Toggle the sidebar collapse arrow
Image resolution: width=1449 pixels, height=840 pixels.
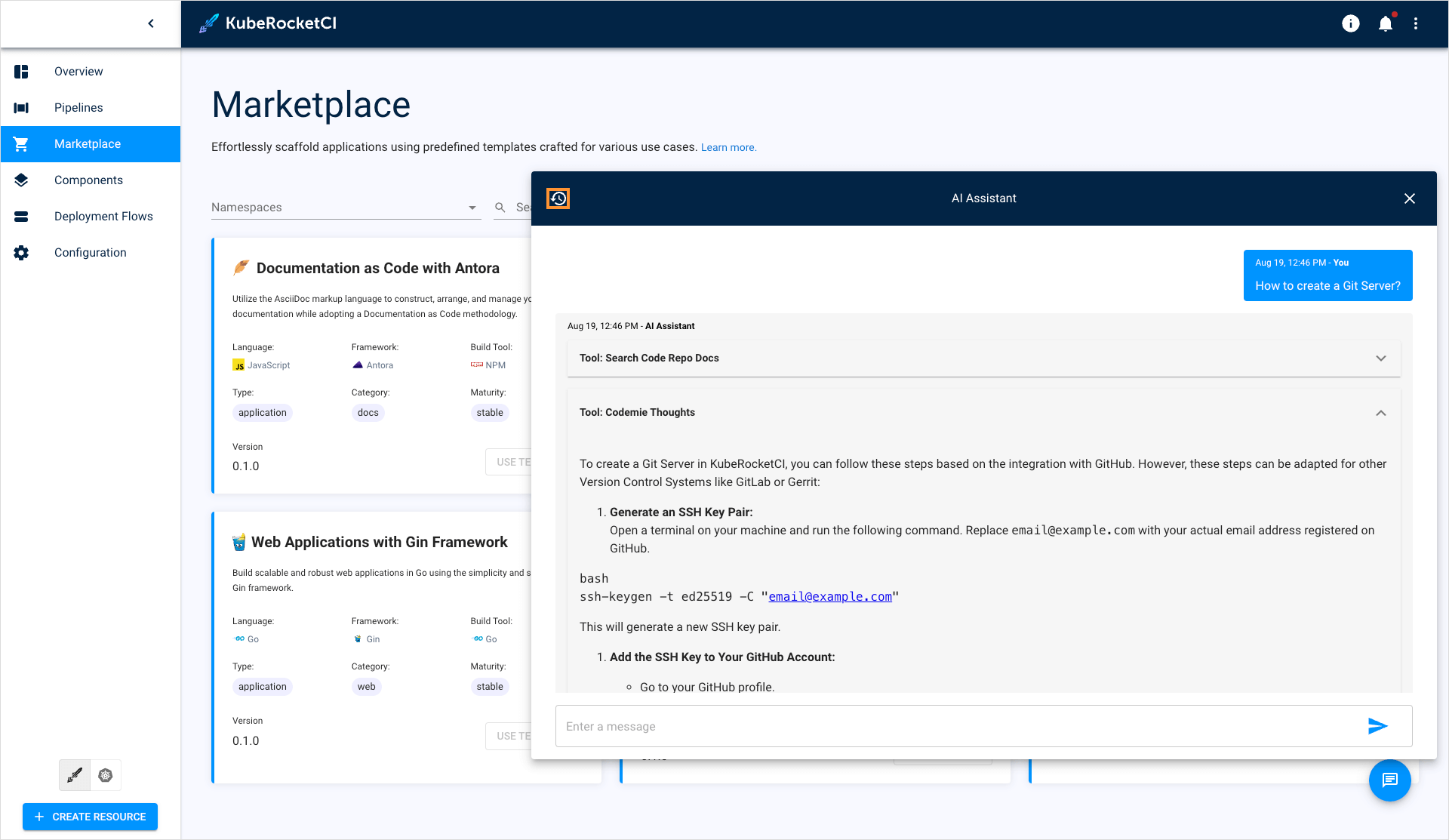coord(150,23)
